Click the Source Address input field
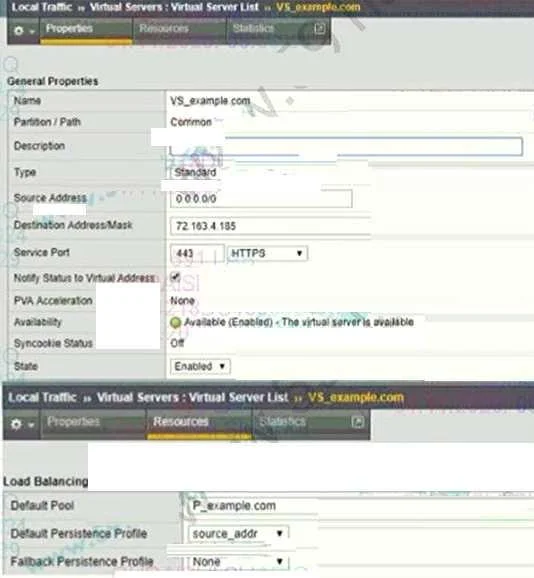 (261, 199)
